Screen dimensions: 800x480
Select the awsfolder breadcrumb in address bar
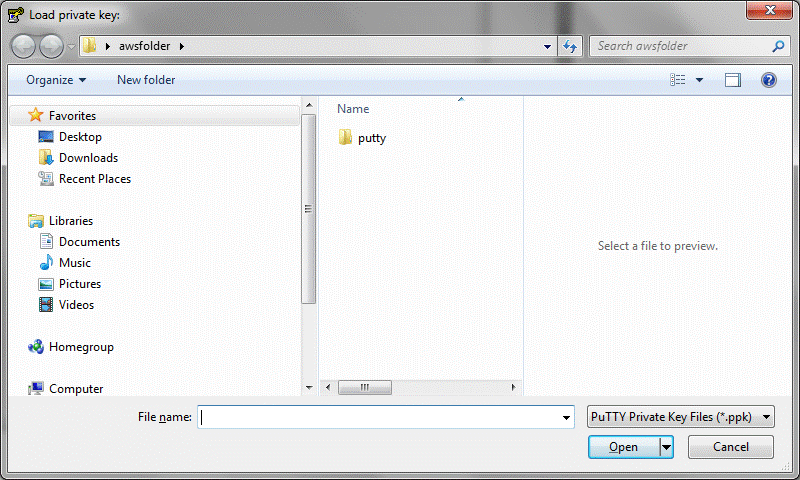tap(144, 46)
